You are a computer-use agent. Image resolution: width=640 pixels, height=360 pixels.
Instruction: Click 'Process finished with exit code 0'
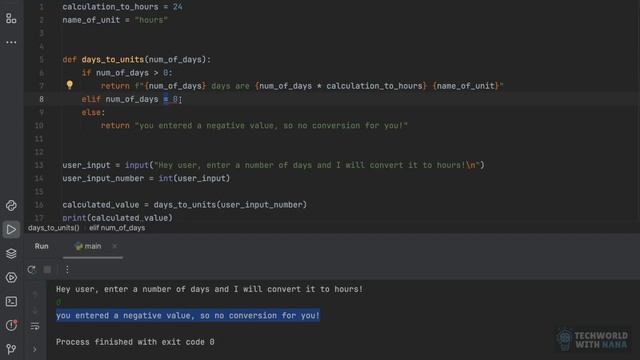135,342
